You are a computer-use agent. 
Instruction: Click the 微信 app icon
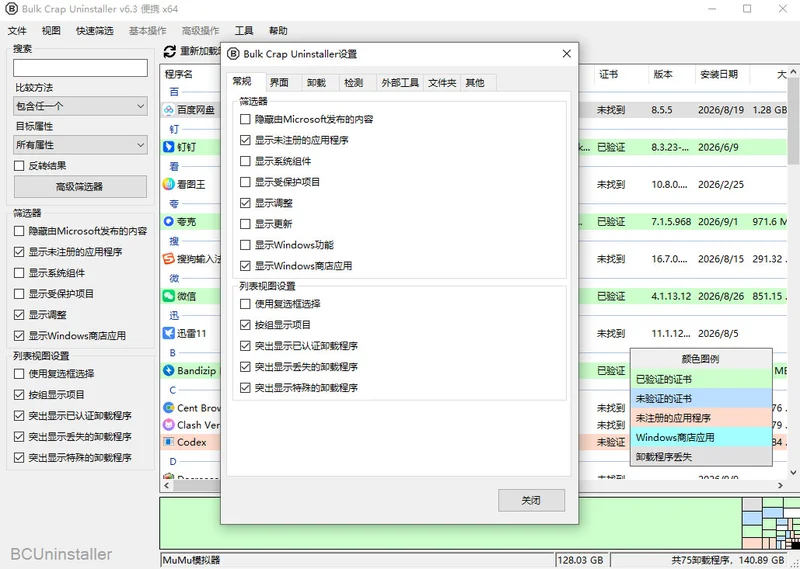pos(169,296)
